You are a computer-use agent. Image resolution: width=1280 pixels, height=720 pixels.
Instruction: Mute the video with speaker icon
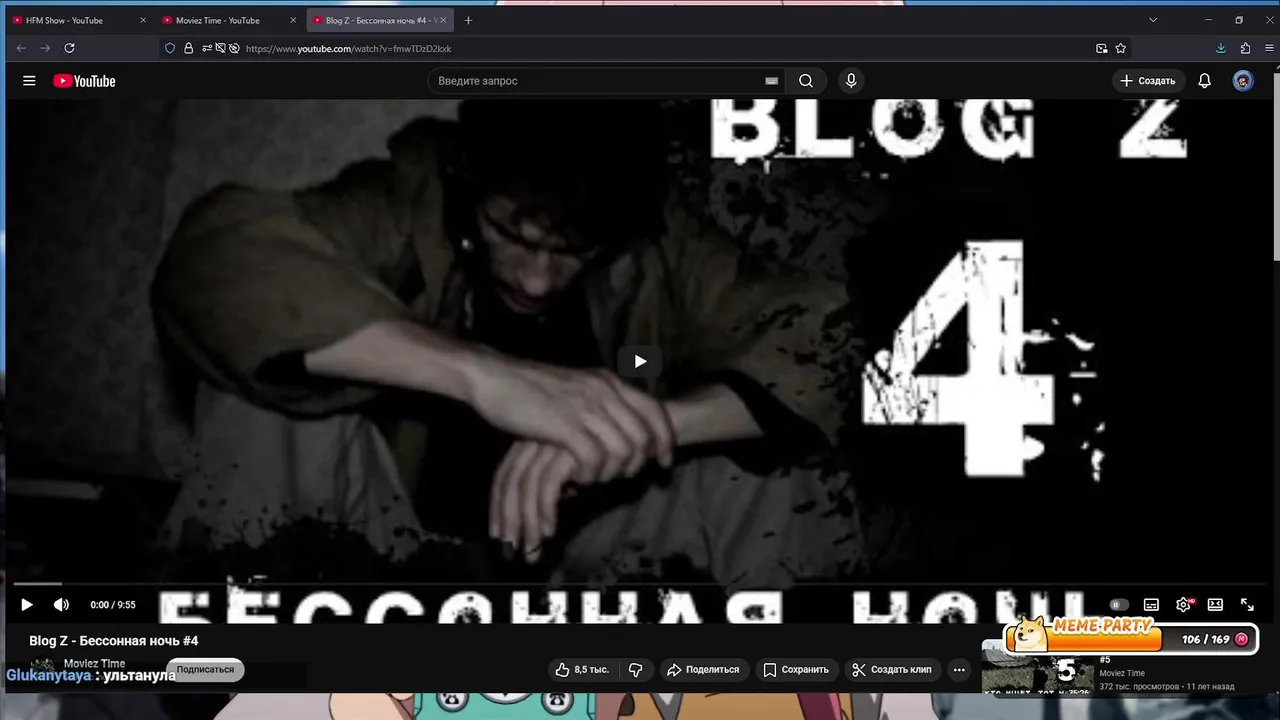click(x=61, y=604)
